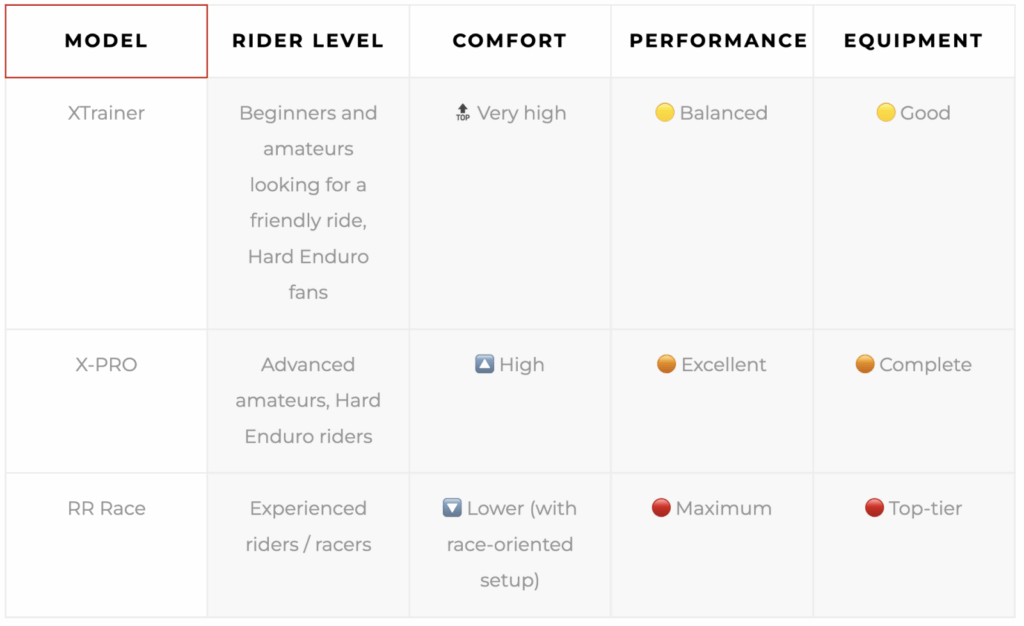Click the down-triangle icon beside Lower
Screen dimensions: 1024x626
(x=452, y=507)
